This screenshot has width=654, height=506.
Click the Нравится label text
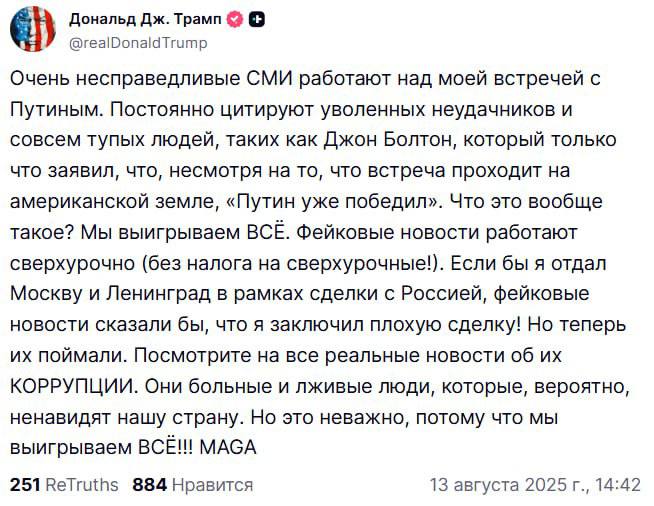pos(212,485)
